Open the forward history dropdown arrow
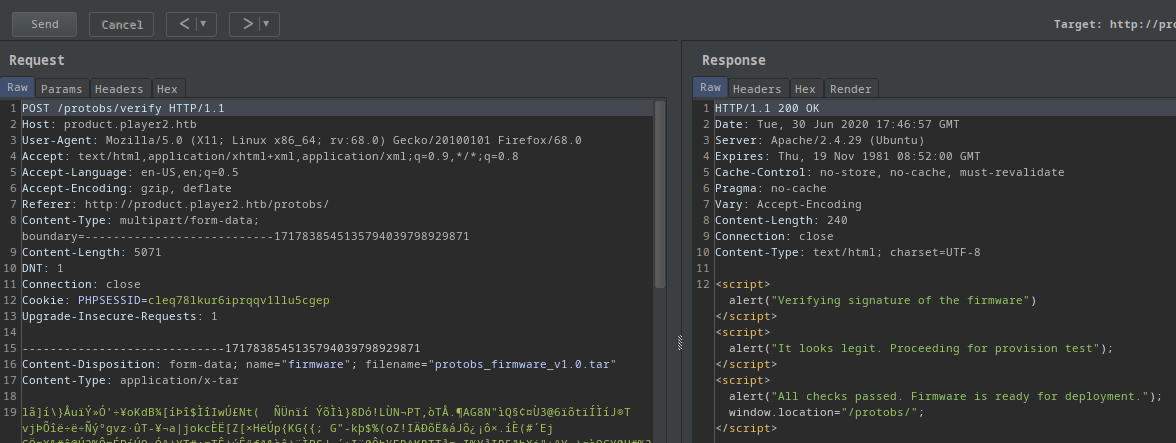Viewport: 1176px width, 443px height. tap(267, 24)
